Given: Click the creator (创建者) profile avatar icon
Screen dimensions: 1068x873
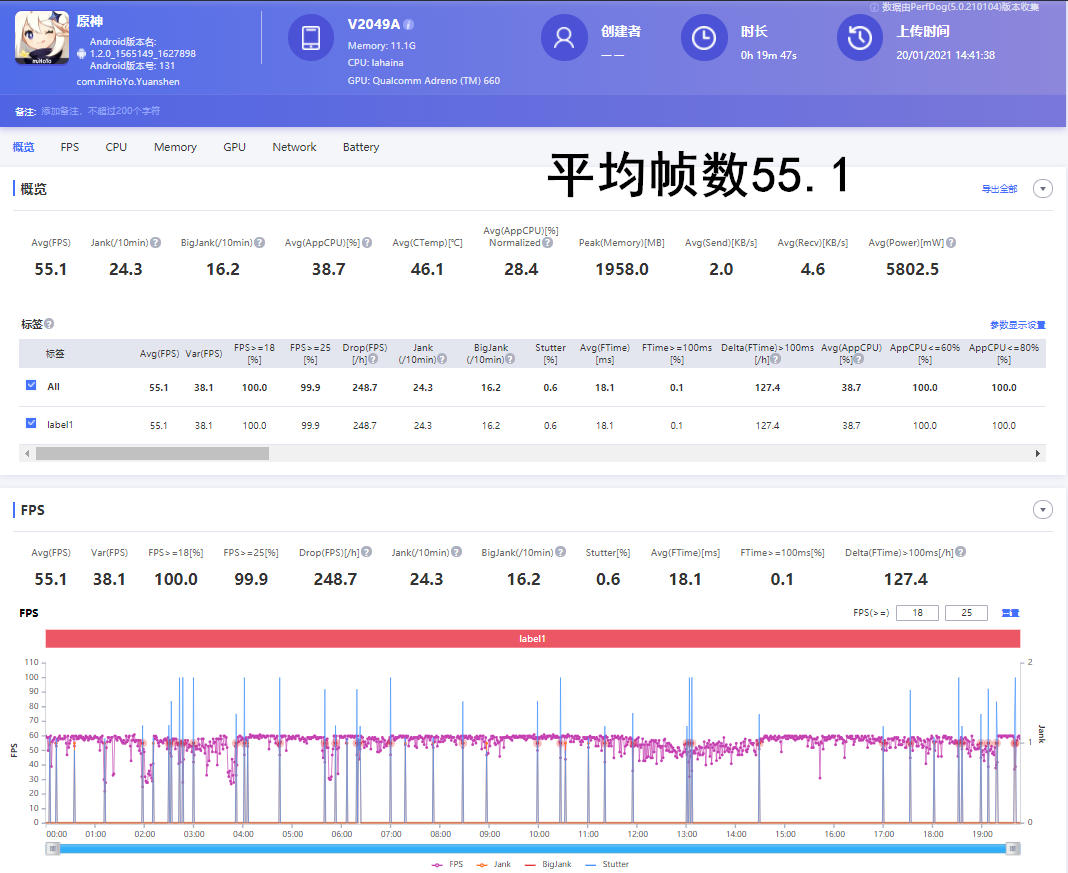Looking at the screenshot, I should click(x=564, y=39).
